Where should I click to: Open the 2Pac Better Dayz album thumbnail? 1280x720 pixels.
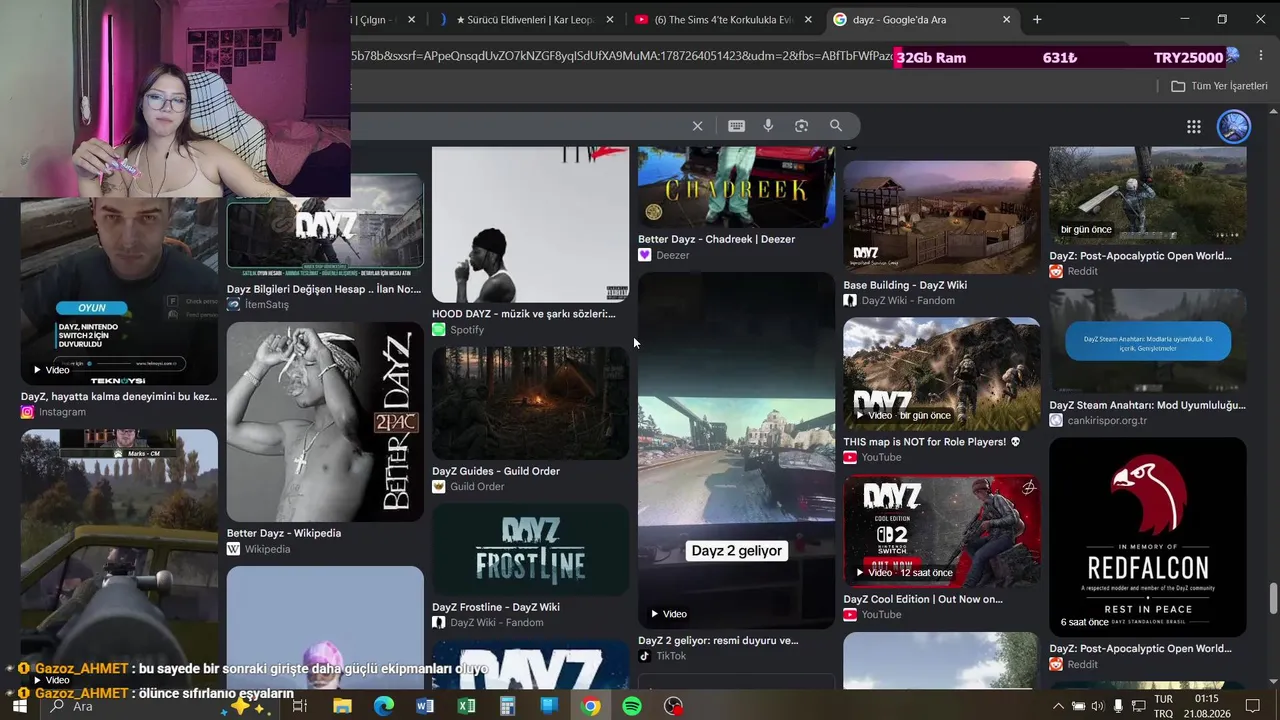[x=325, y=422]
